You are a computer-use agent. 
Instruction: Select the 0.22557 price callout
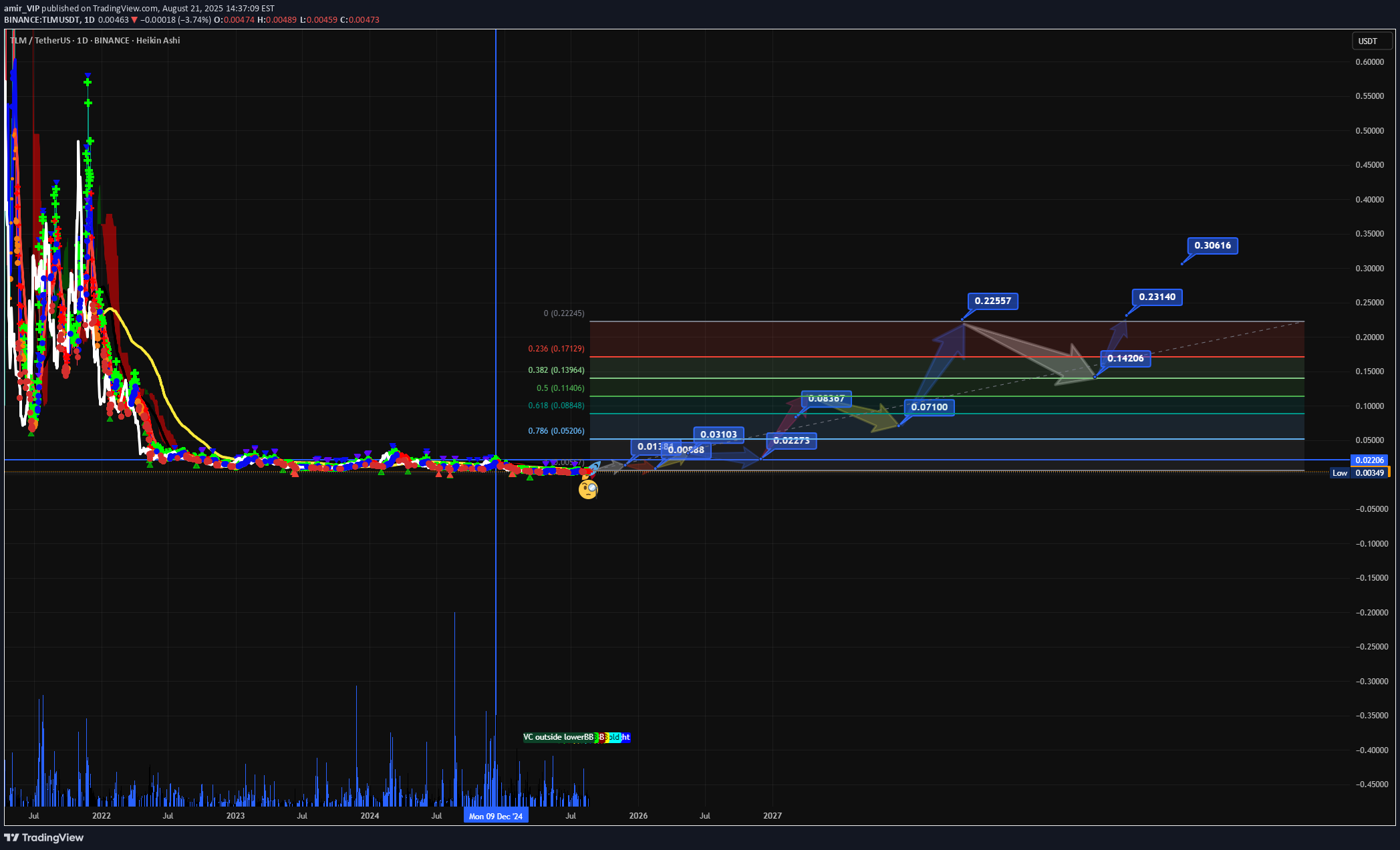(992, 301)
